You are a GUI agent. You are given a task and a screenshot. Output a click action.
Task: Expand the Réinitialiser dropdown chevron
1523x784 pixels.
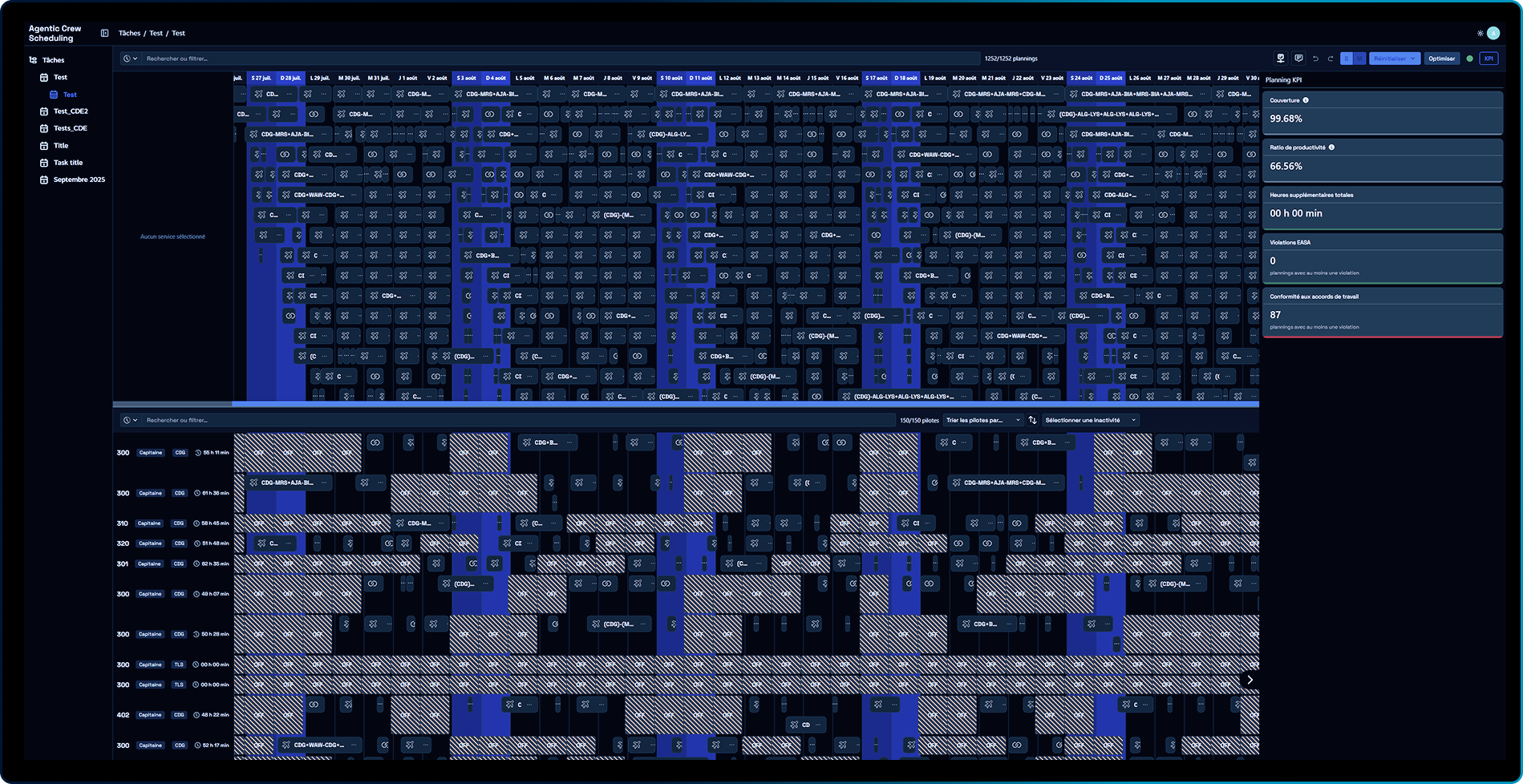click(1412, 58)
